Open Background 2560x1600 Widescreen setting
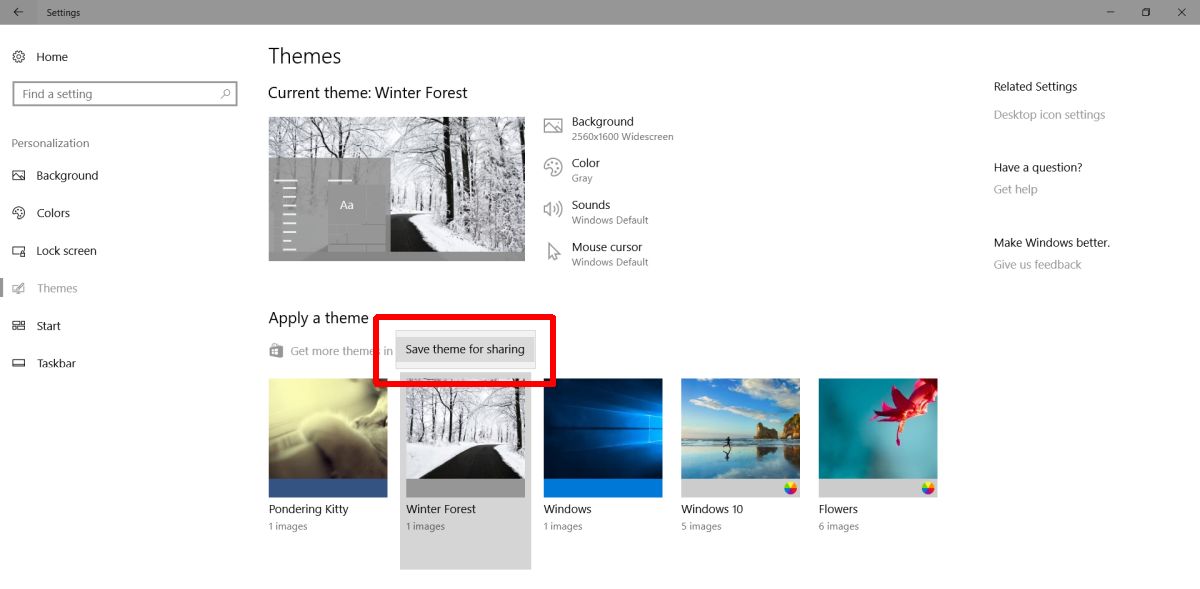Viewport: 1200px width, 589px height. [x=622, y=128]
